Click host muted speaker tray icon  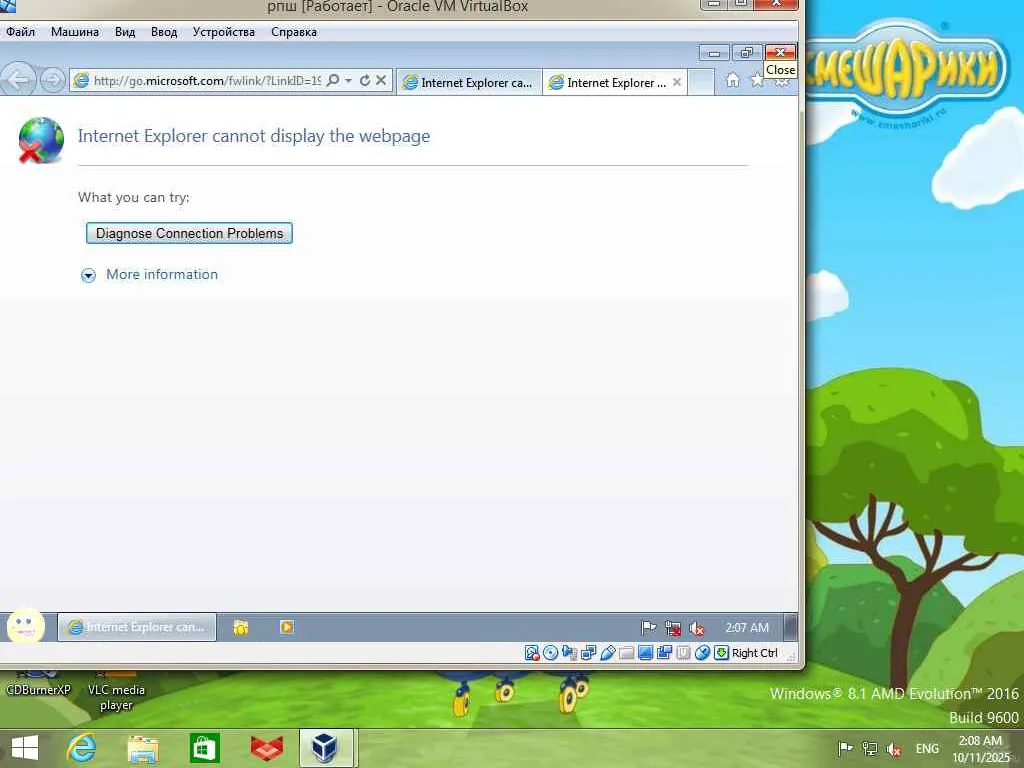(894, 749)
